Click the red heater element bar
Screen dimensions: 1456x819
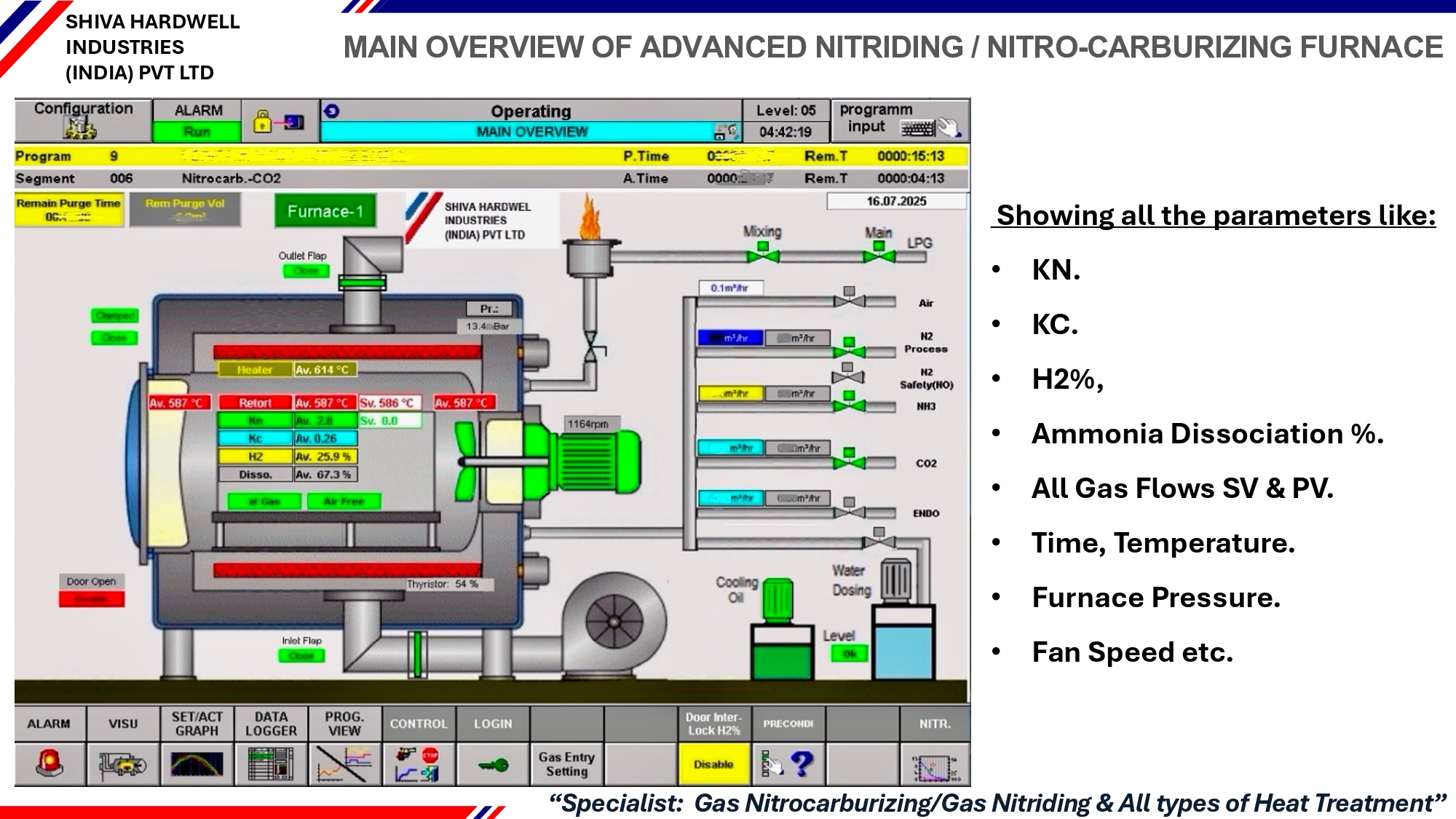click(347, 352)
